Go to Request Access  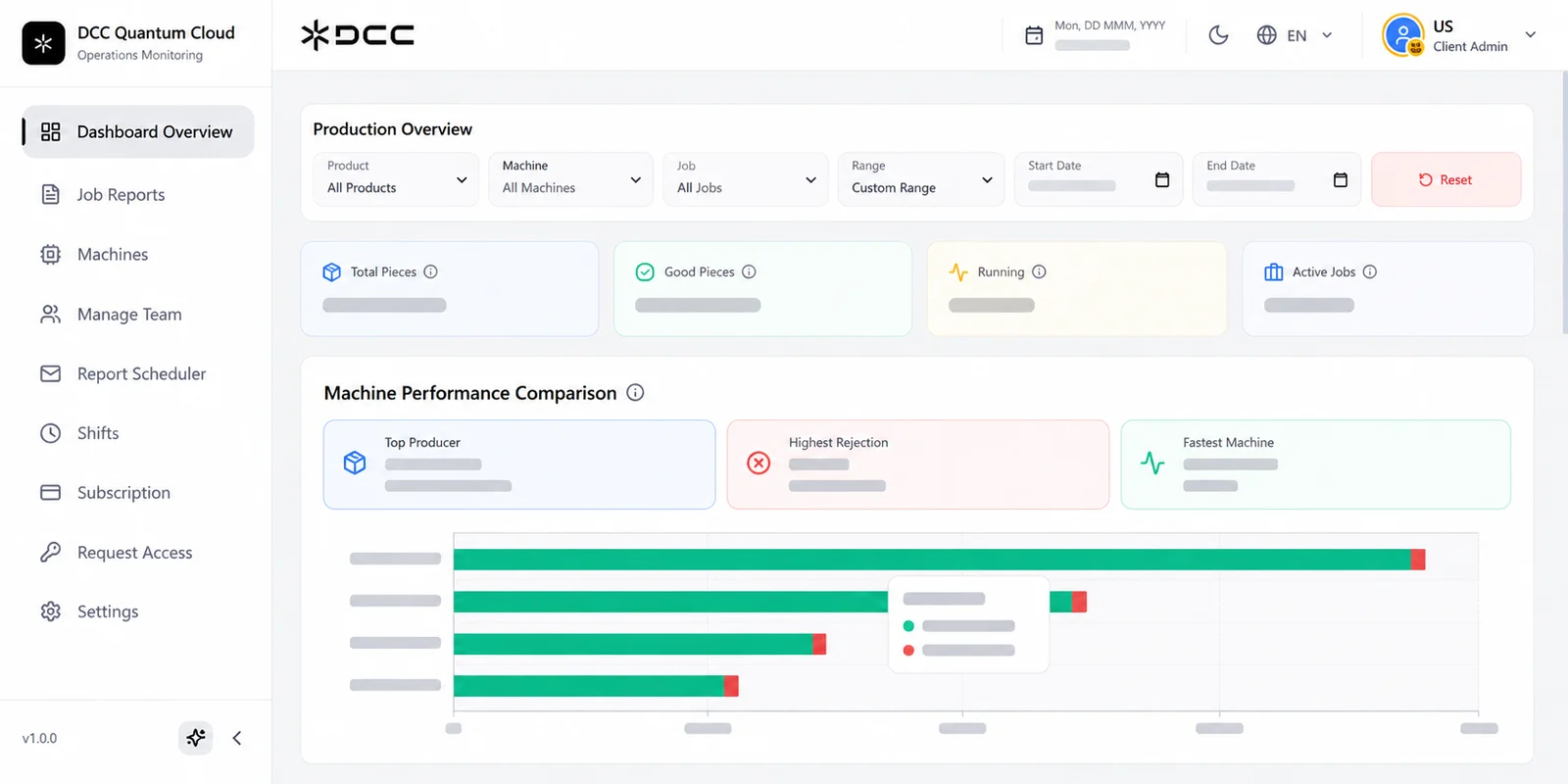[x=138, y=553]
